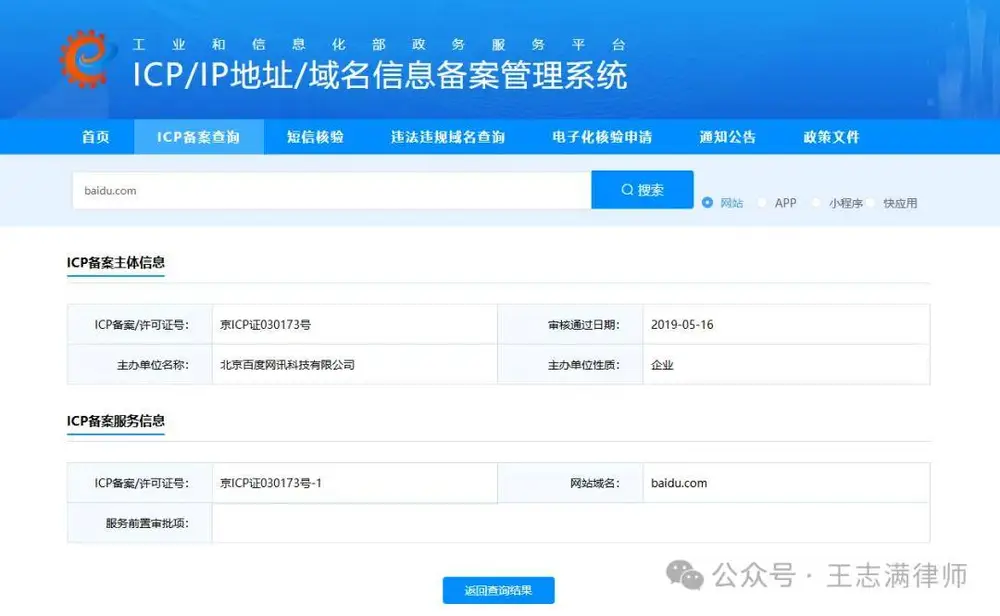Click the ICP备案服务信息 section heading
Viewport: 1000px width, 616px height.
[x=115, y=421]
